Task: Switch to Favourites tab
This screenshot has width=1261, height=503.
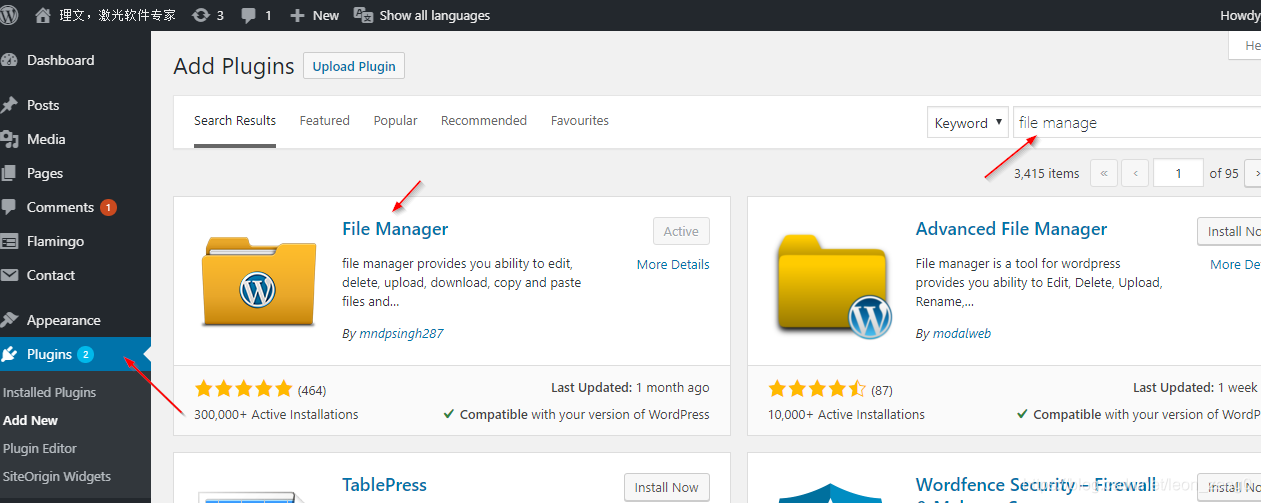Action: pyautogui.click(x=580, y=120)
